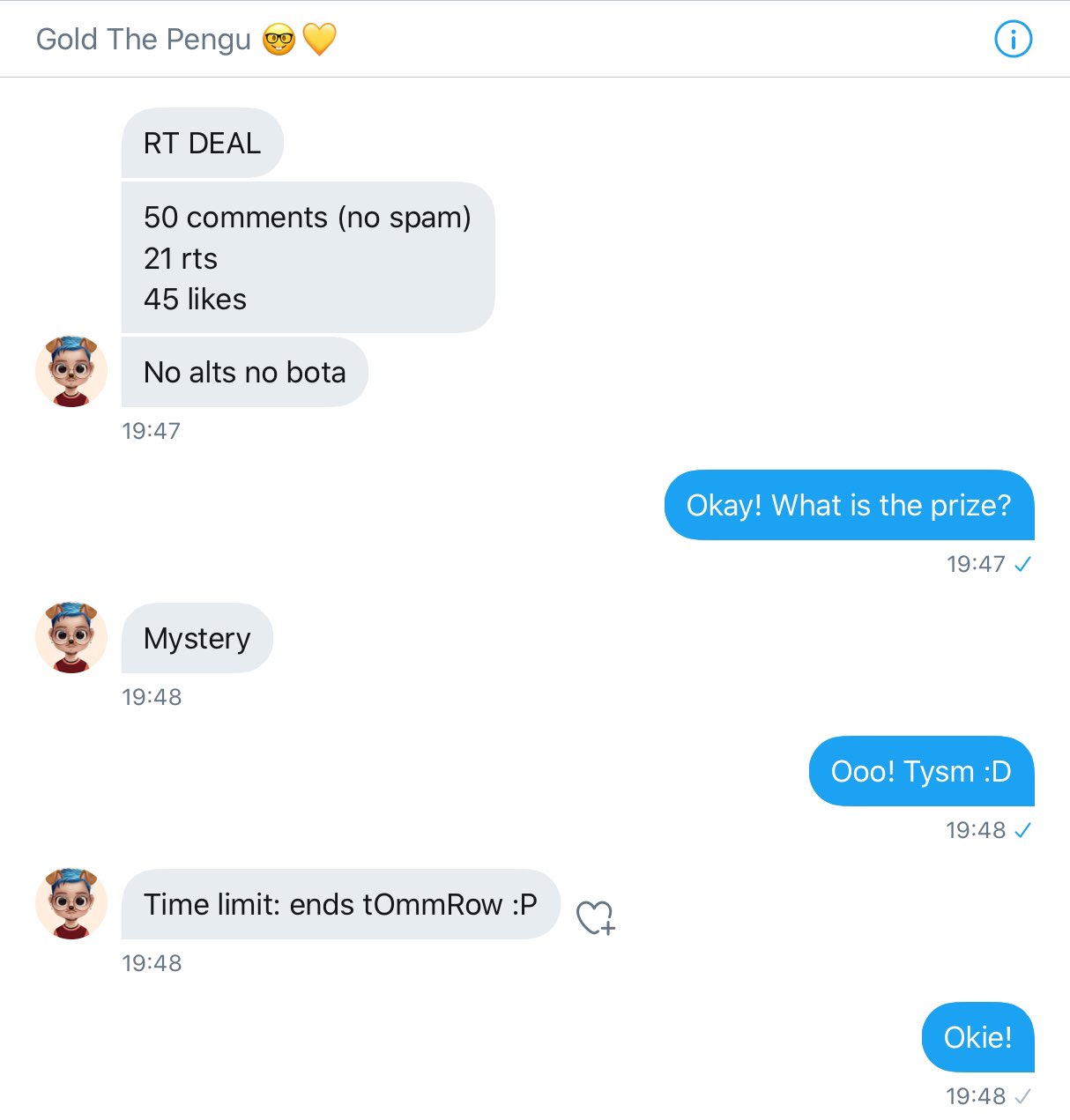Click the 'No alts no bota' message
Viewport: 1070px width, 1120px height.
(244, 372)
